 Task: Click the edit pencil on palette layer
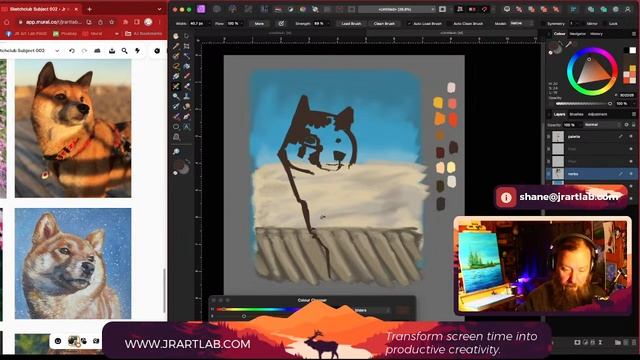620,136
